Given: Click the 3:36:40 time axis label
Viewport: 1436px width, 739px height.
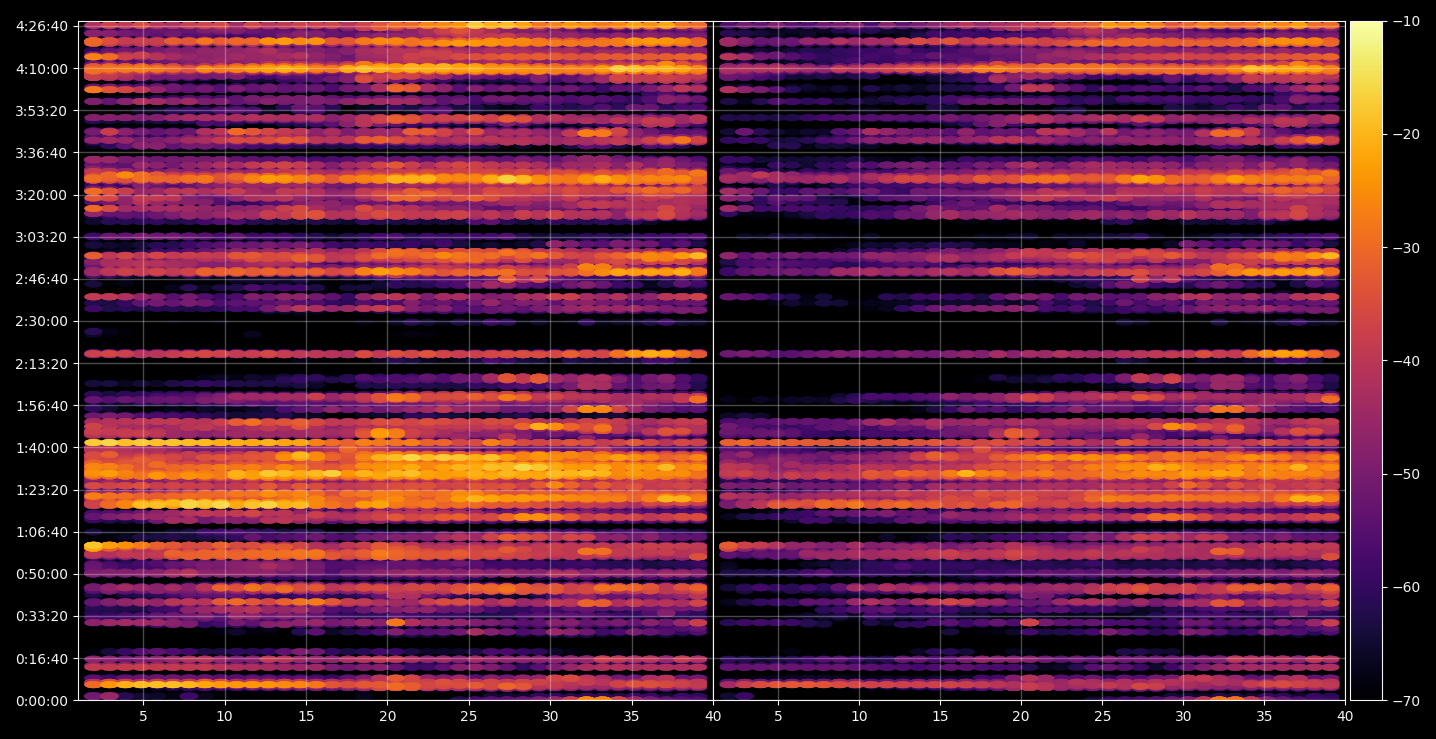Looking at the screenshot, I should coord(41,153).
